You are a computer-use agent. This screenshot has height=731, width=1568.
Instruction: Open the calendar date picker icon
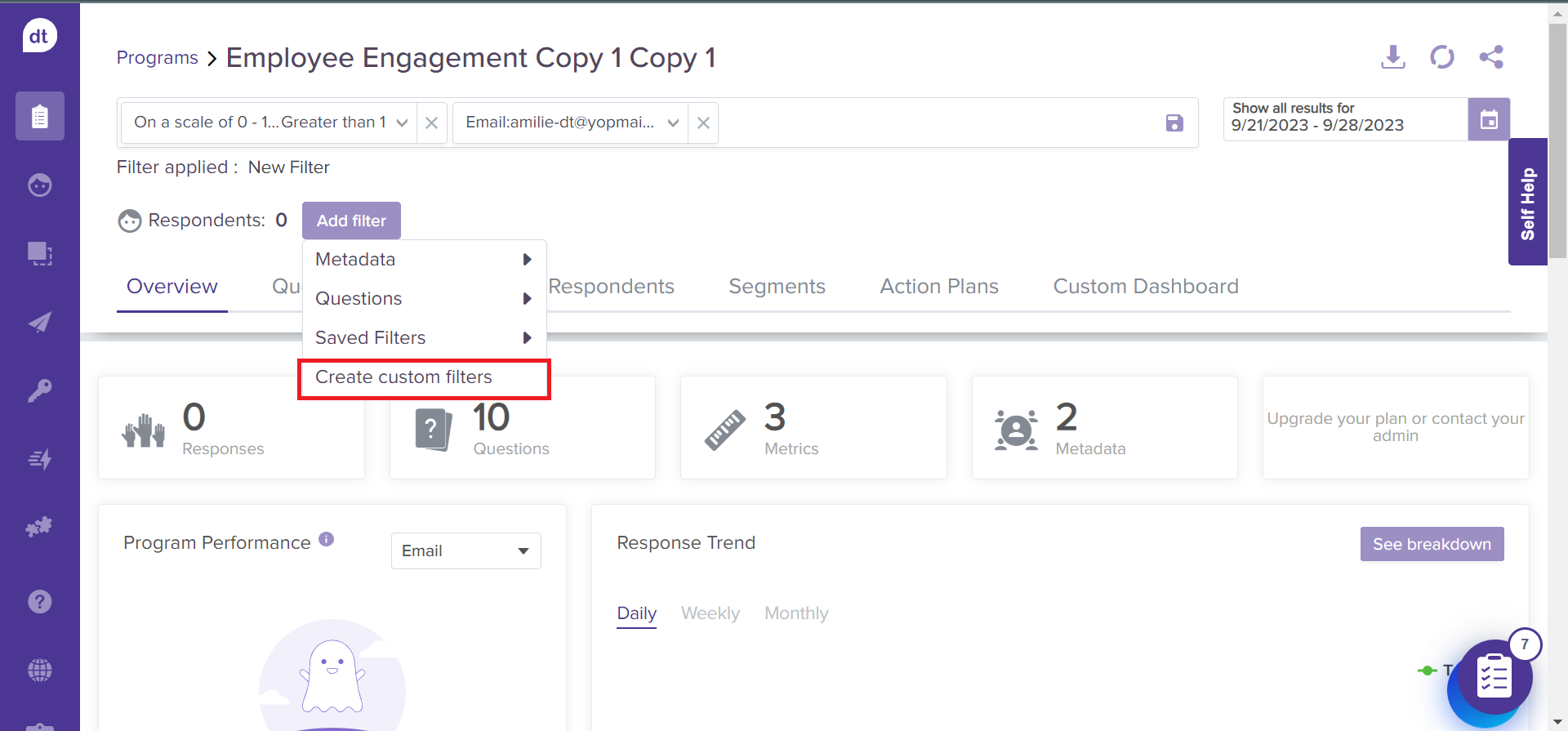pyautogui.click(x=1489, y=119)
